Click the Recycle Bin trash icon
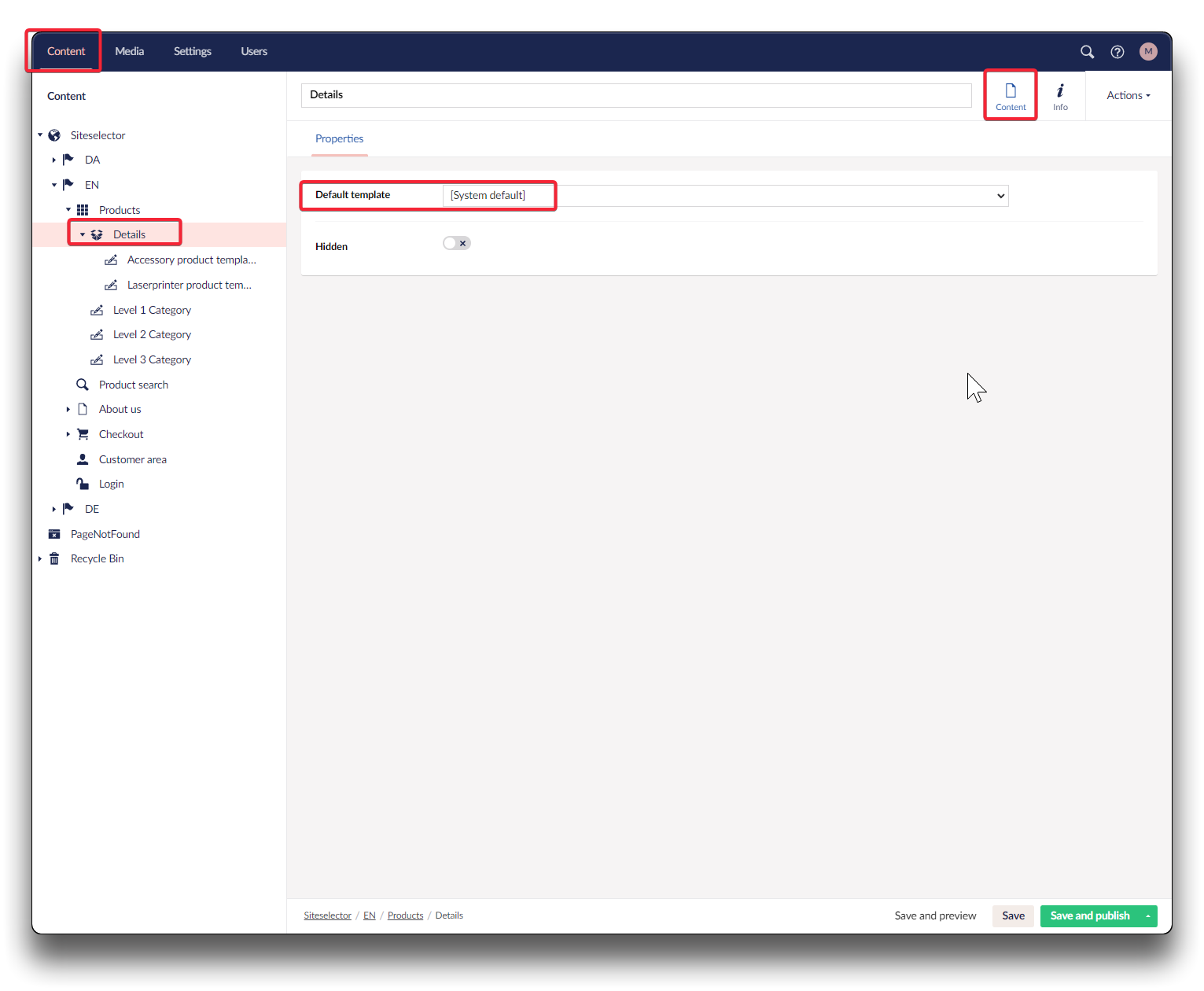The image size is (1204, 991). 54,558
